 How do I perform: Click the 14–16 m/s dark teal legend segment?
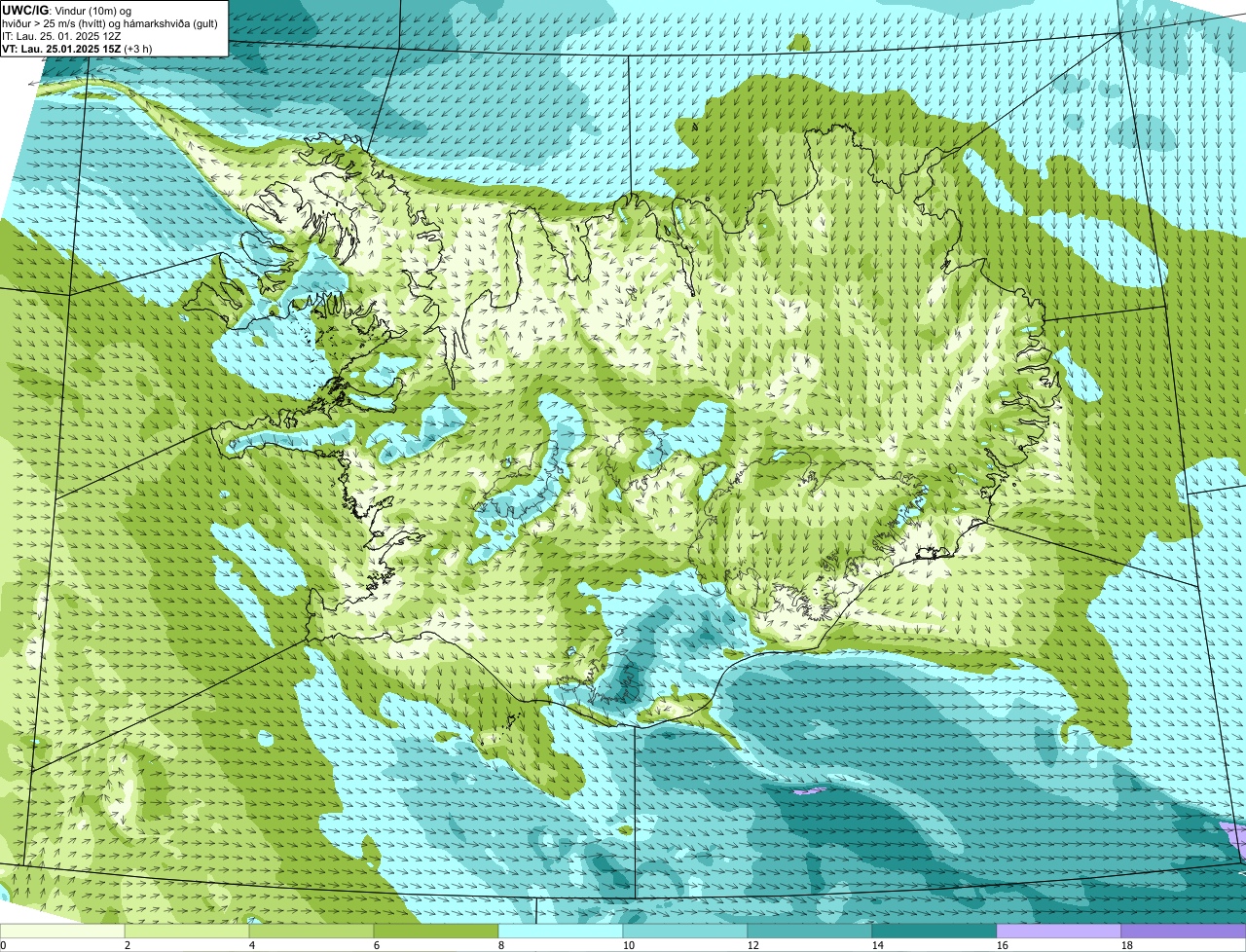(934, 931)
